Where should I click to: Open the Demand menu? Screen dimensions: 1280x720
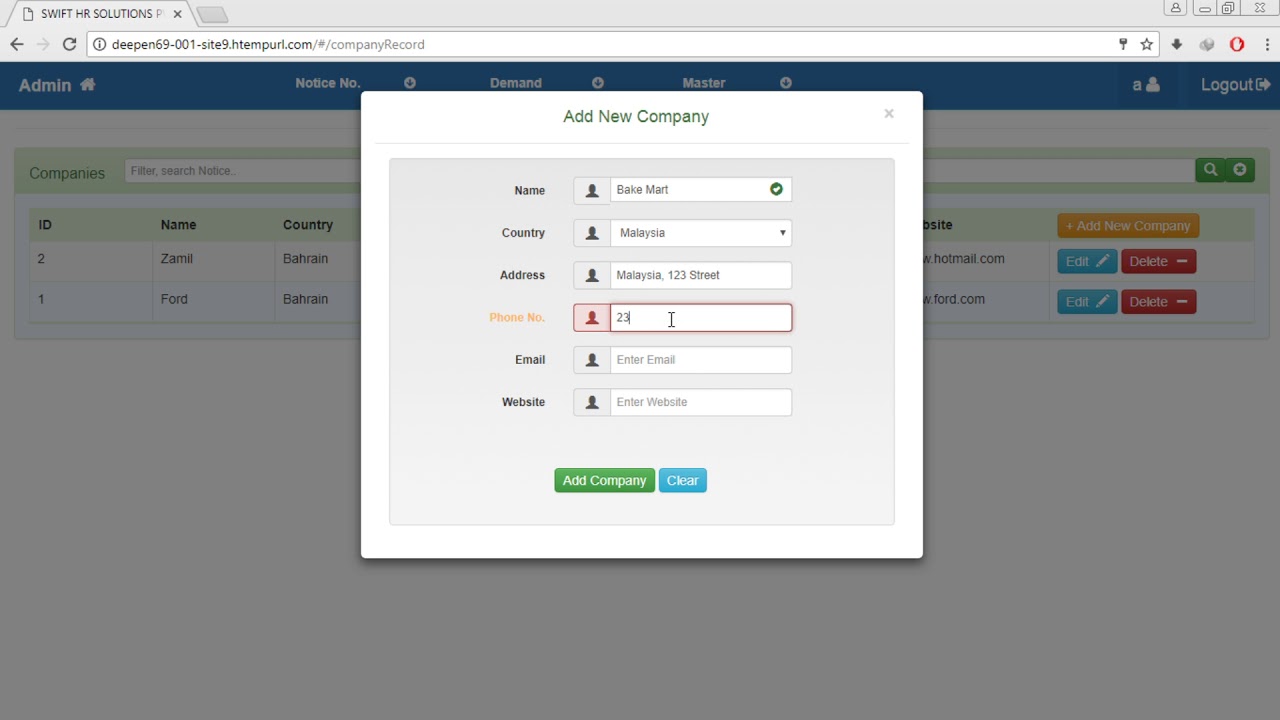[x=516, y=83]
